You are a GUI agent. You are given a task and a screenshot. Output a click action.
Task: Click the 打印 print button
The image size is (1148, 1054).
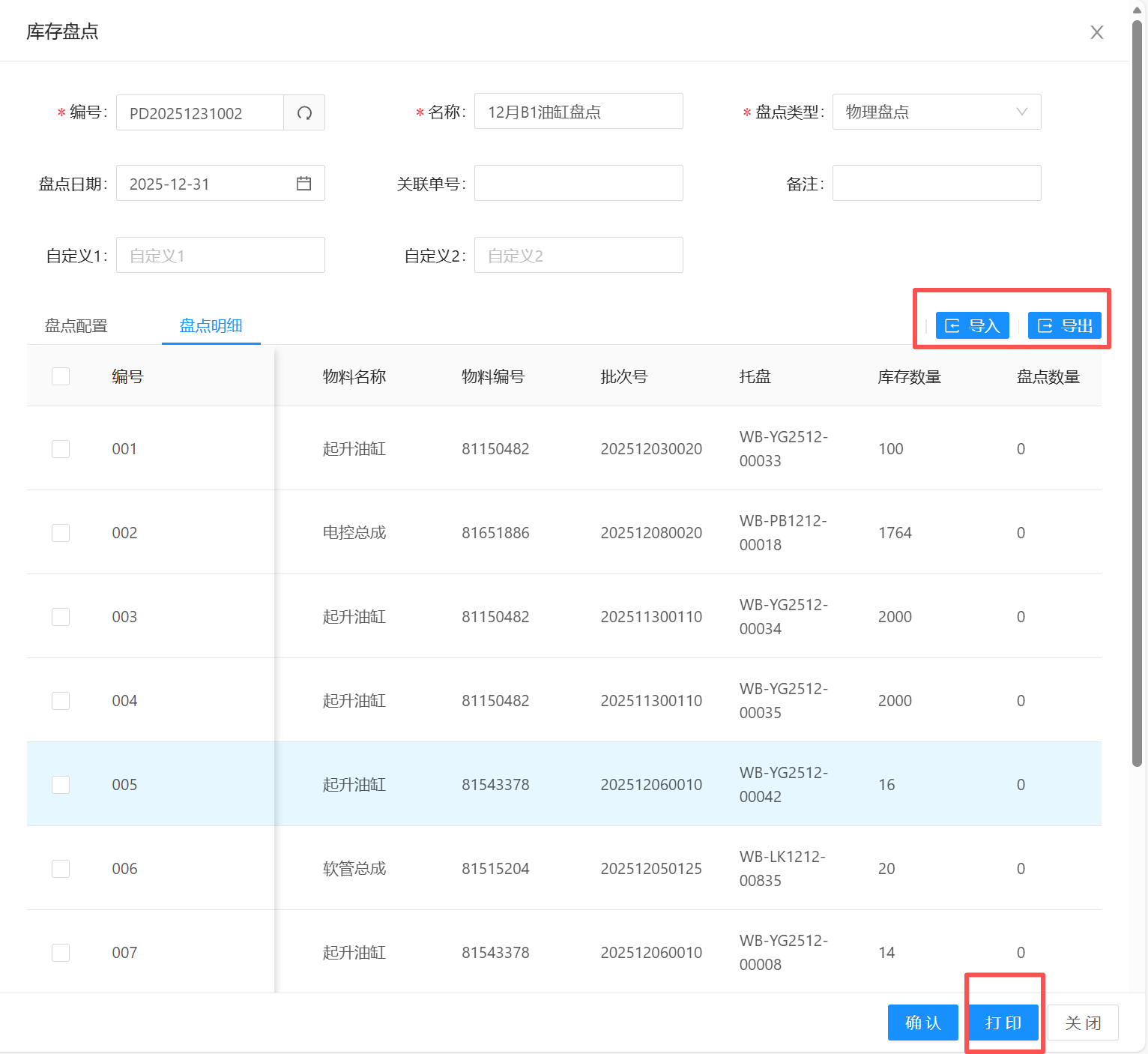point(1003,1023)
